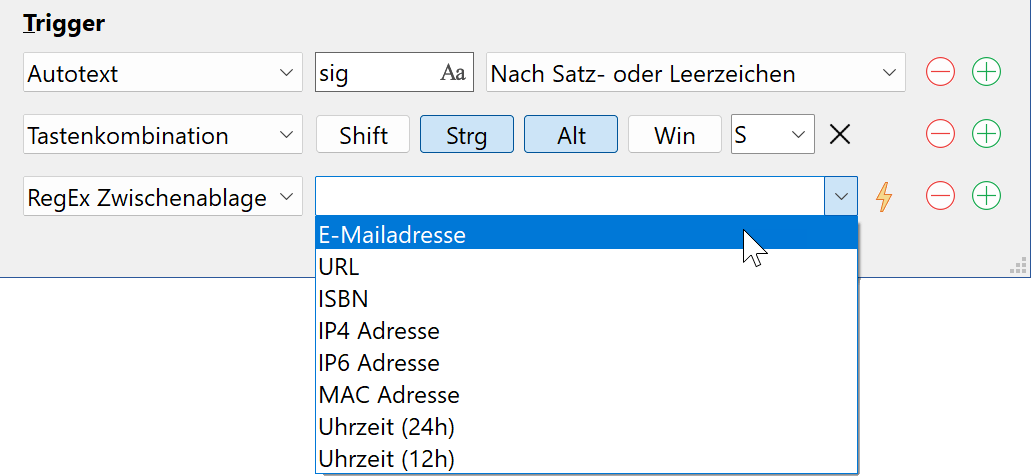Open the key letter S dropdown
The image size is (1031, 476).
coord(773,134)
